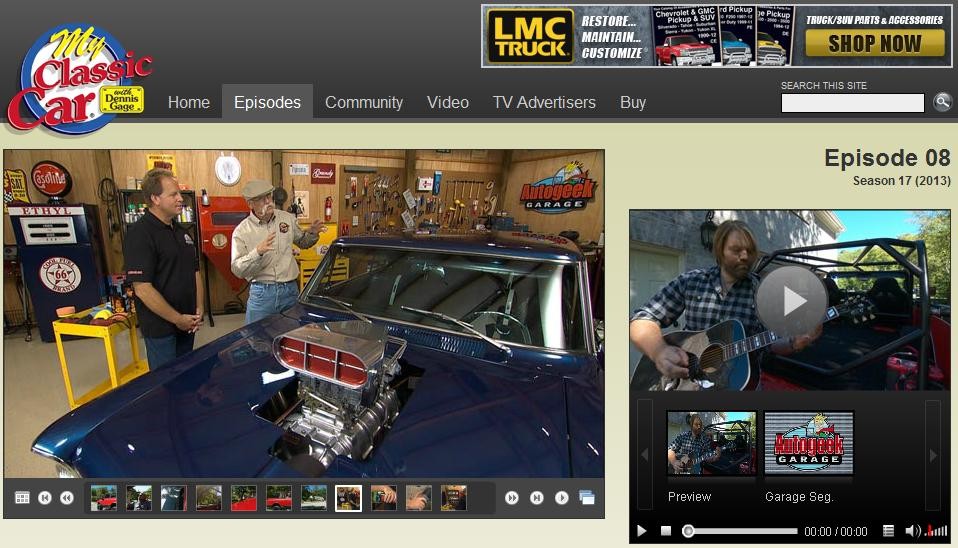
Task: Open the gallery thumbnail grid view
Action: click(x=22, y=498)
